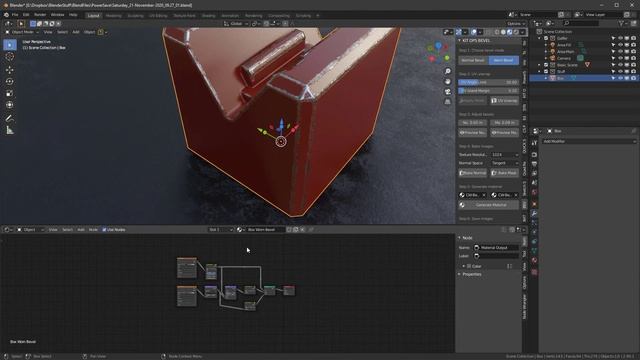Open the Modifier properties wrench tab
Screen dimensions: 640x360
534,213
